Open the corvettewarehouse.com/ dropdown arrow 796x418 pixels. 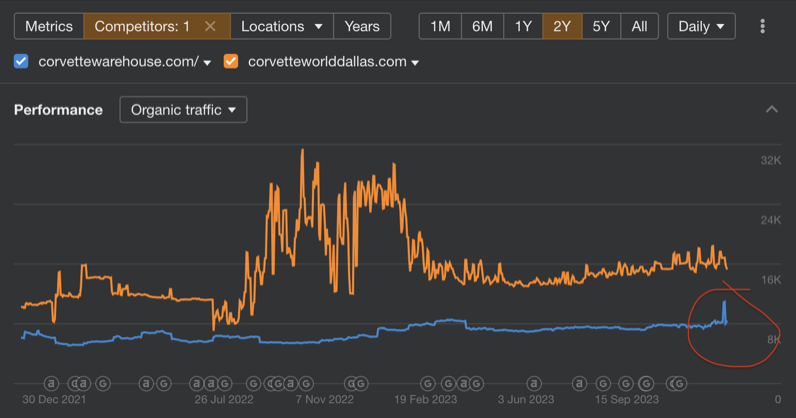click(x=207, y=63)
